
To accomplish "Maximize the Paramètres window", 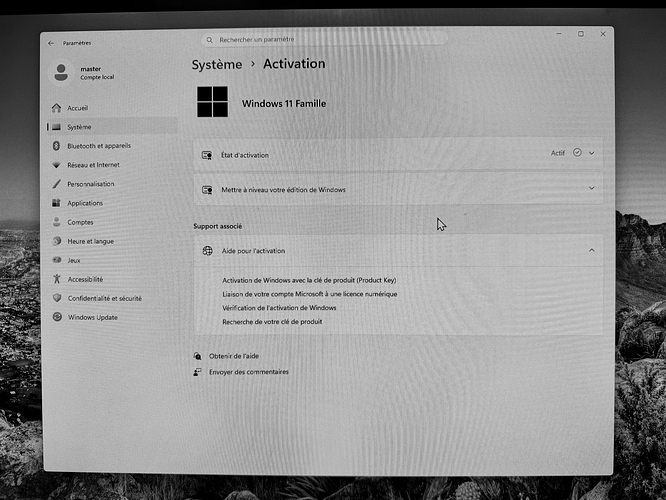I will pyautogui.click(x=581, y=34).
